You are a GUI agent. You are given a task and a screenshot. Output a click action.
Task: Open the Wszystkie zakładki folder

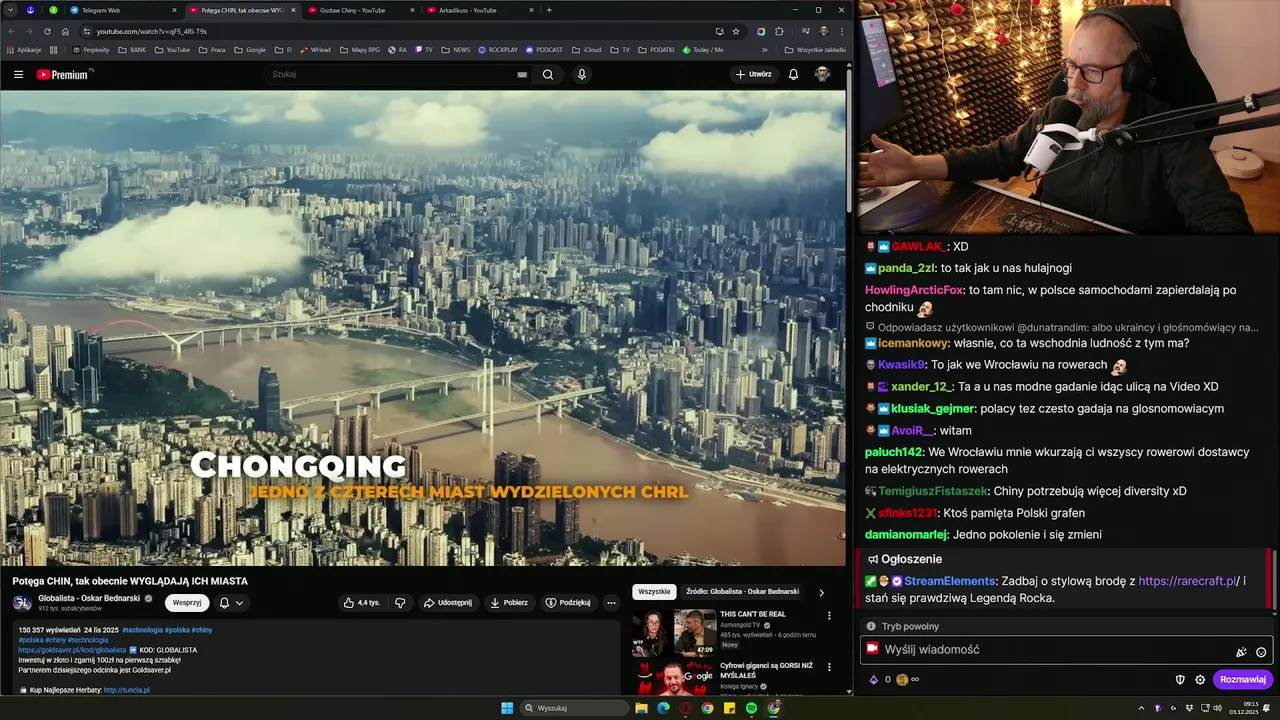(815, 50)
